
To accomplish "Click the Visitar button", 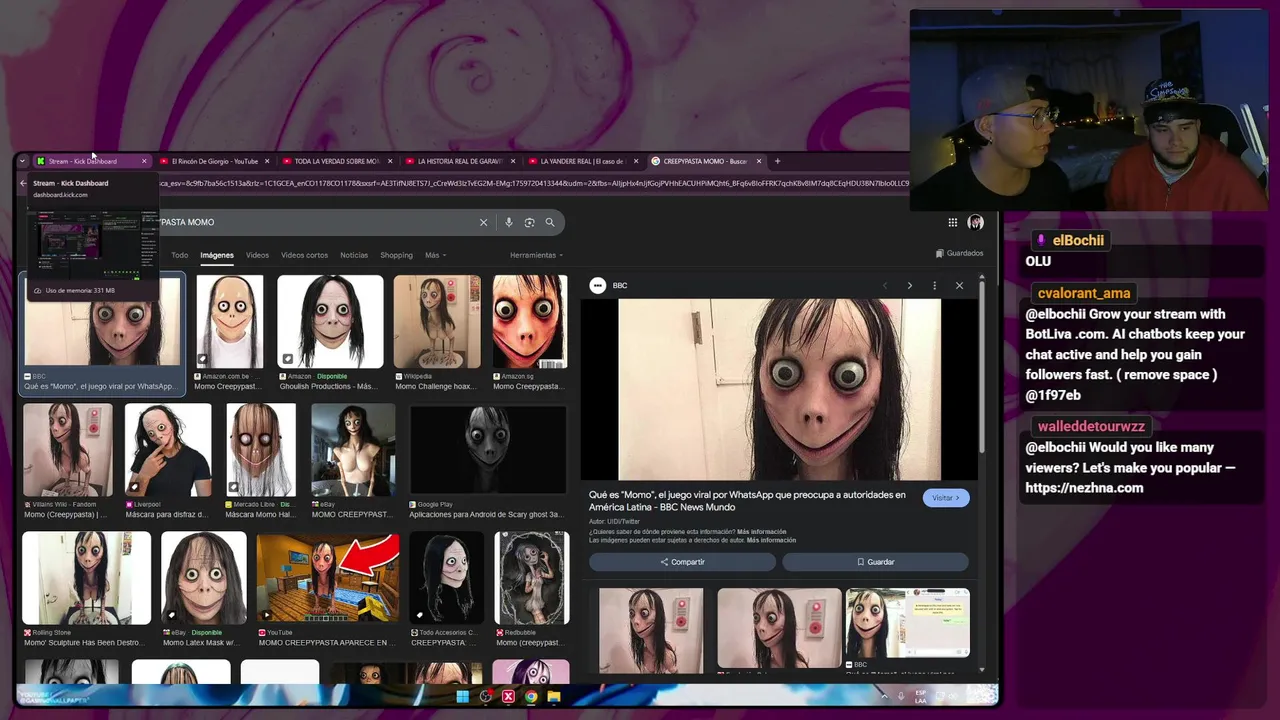I will (x=946, y=498).
